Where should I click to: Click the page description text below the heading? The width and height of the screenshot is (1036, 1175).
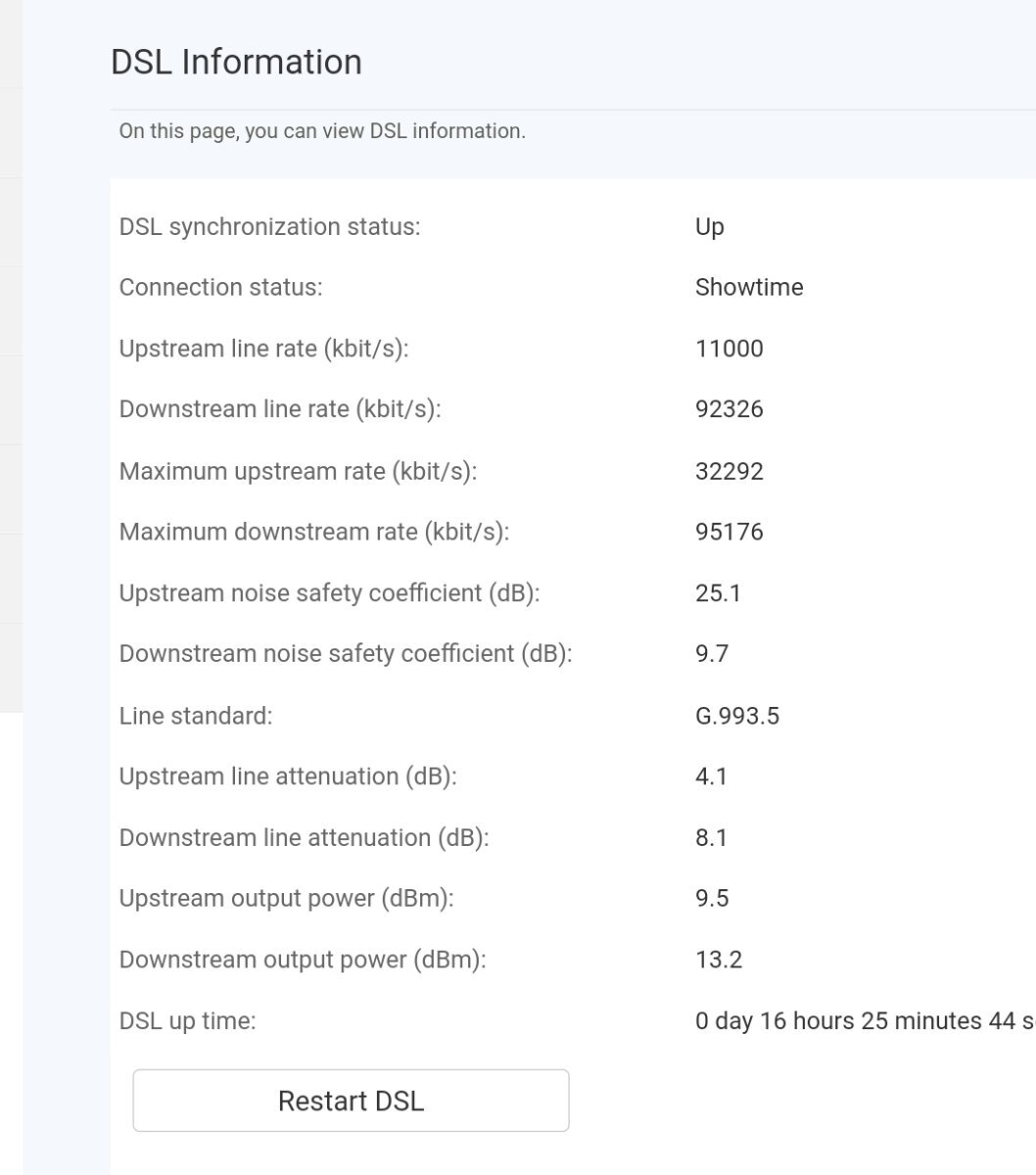click(322, 131)
